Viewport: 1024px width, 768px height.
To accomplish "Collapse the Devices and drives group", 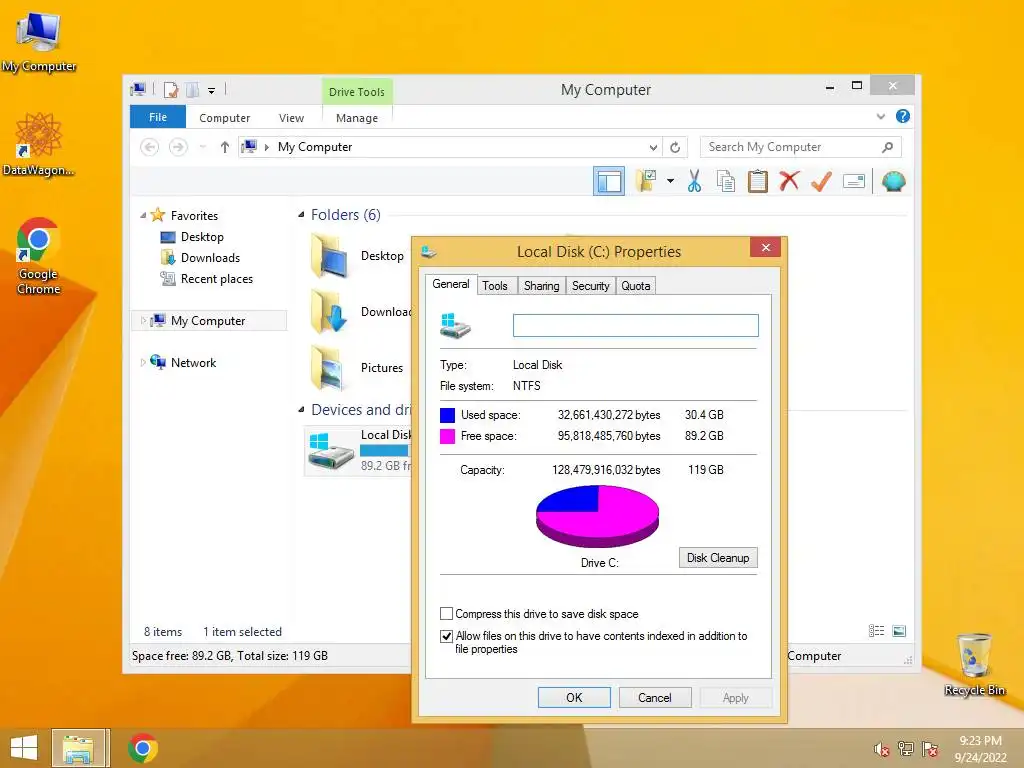I will pos(301,409).
